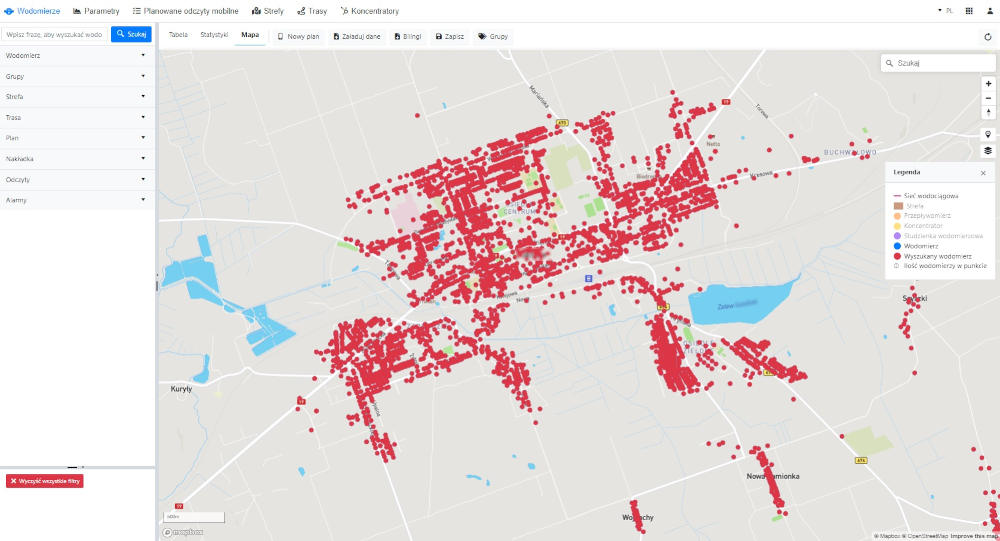Open the PL language dropdown
Image resolution: width=1000 pixels, height=541 pixels.
pyautogui.click(x=944, y=11)
